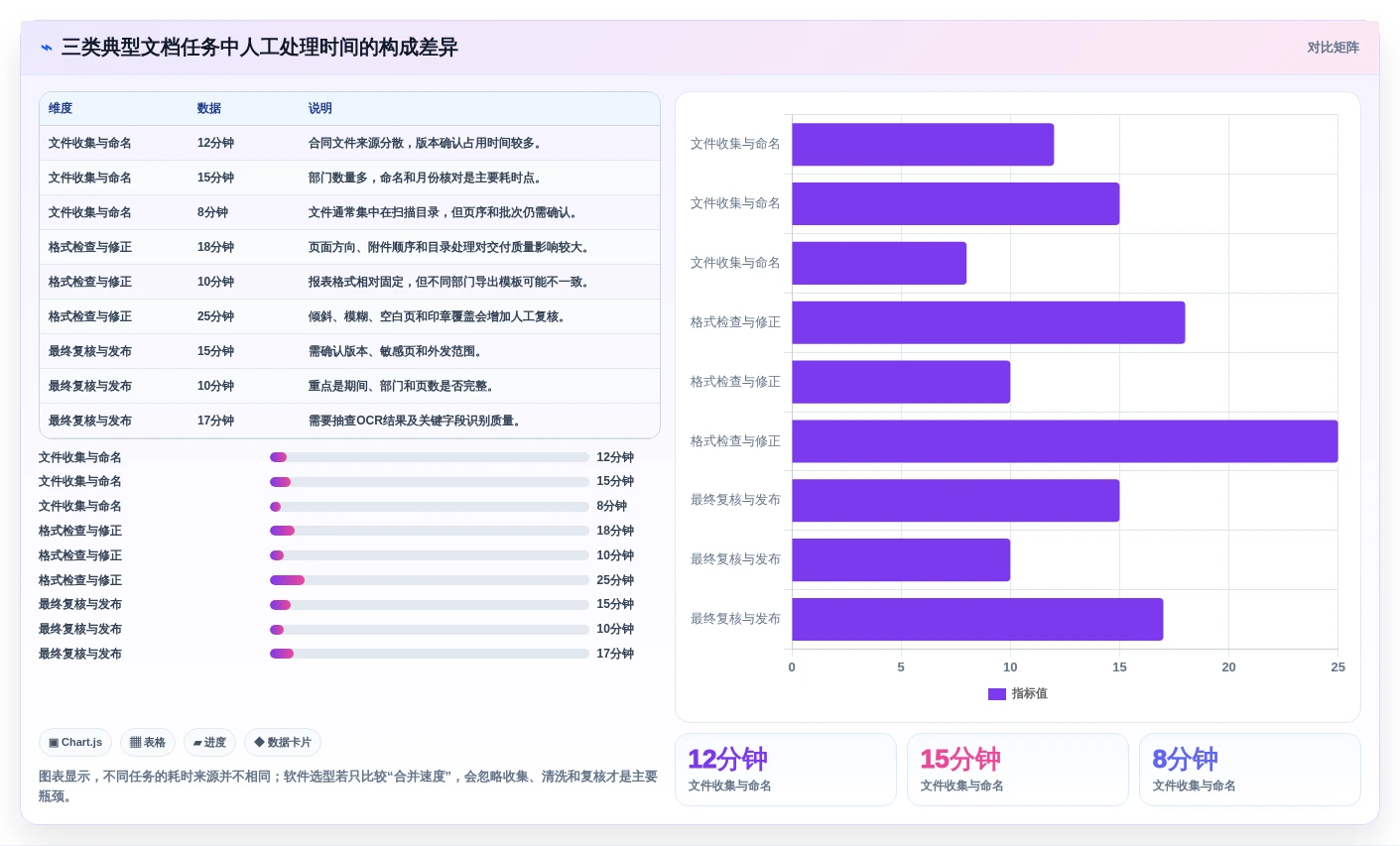
Task: Click the x-axis tick label 0
Action: (x=792, y=667)
